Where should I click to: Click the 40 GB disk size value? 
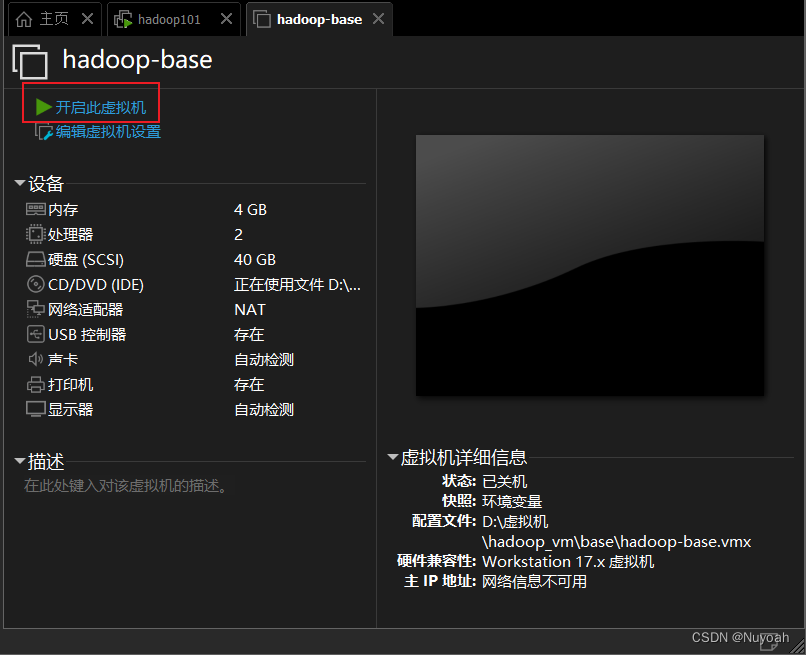[x=255, y=260]
